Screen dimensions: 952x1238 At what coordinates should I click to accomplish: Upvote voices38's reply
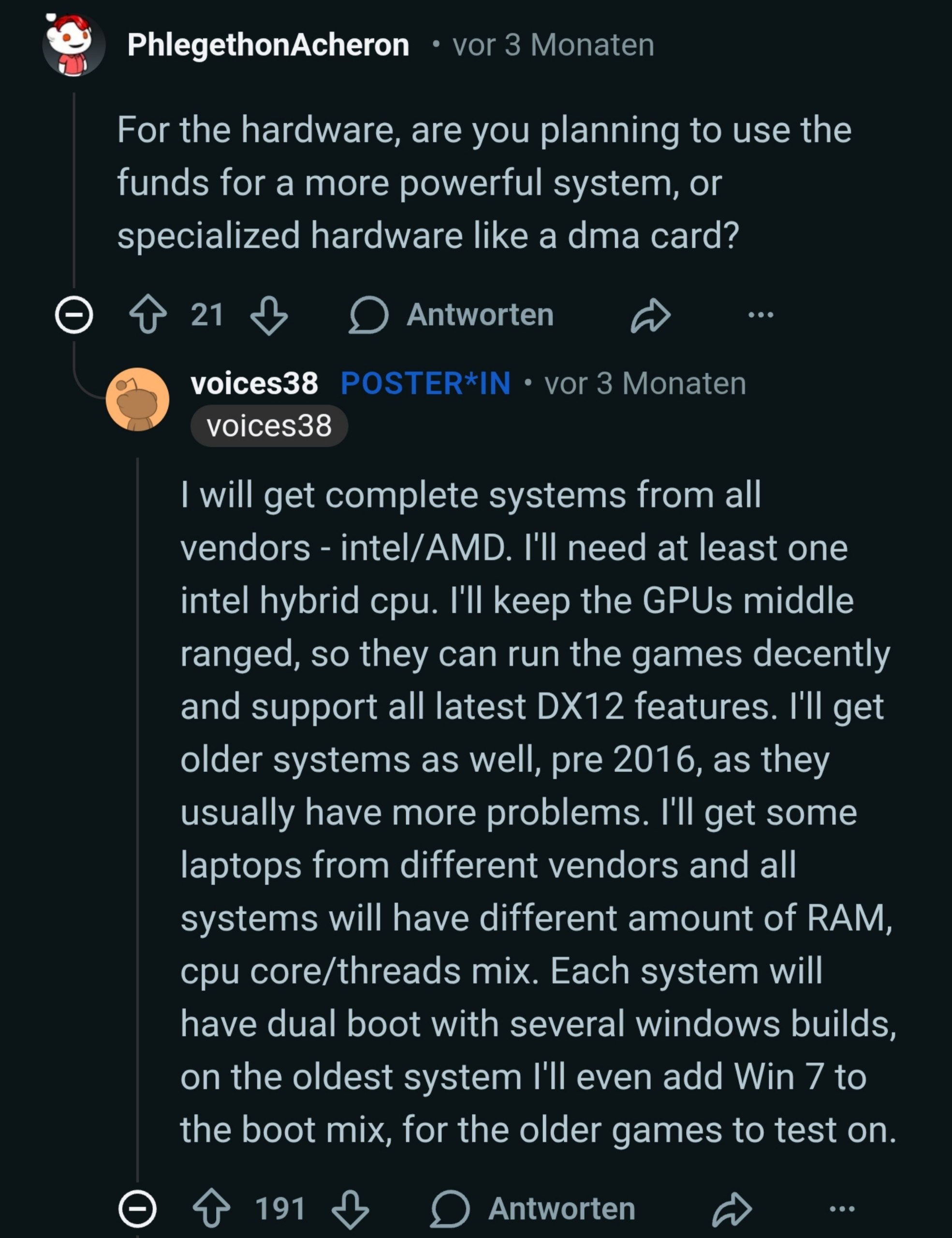click(x=212, y=1209)
